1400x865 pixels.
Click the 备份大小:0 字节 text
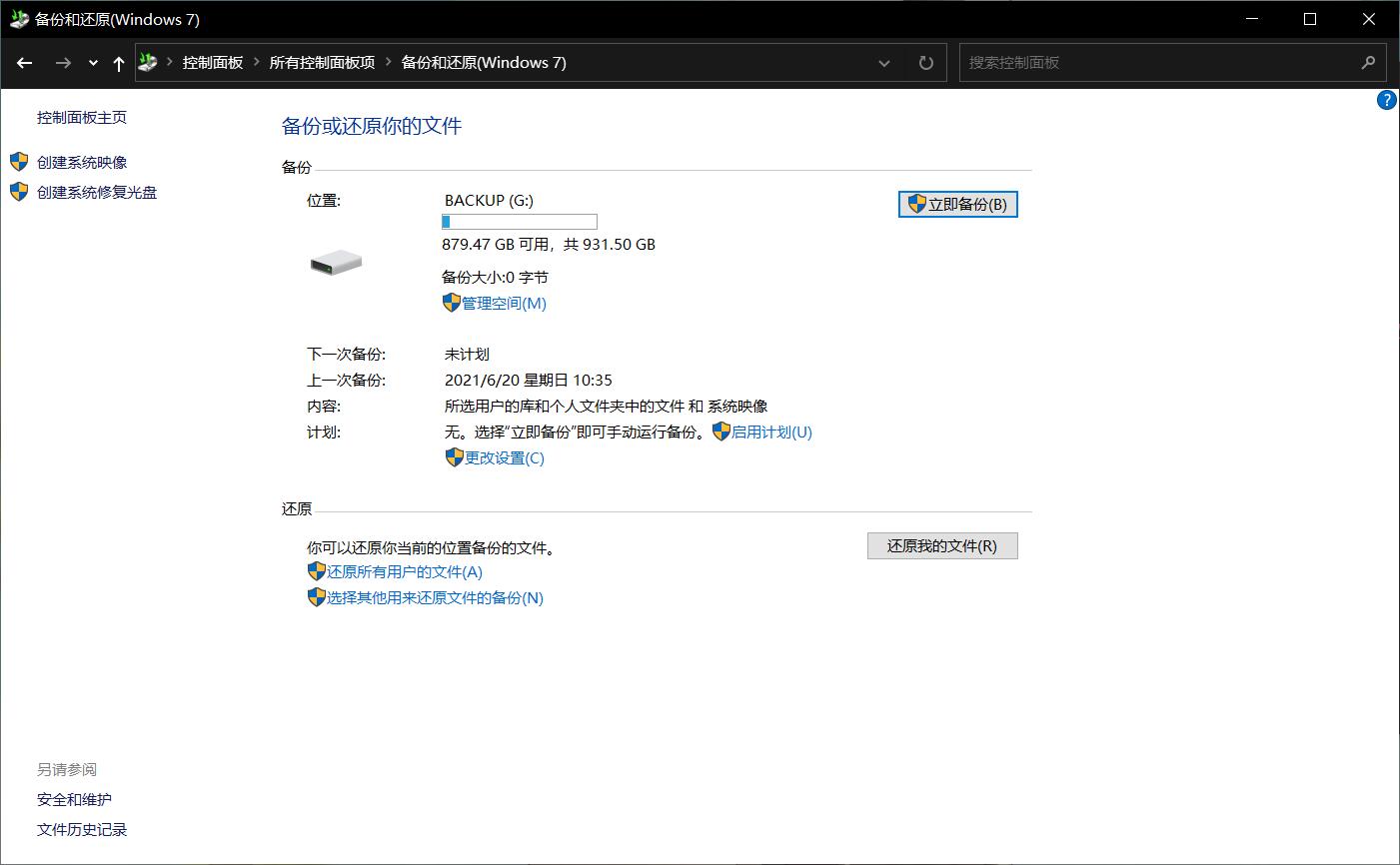495,277
